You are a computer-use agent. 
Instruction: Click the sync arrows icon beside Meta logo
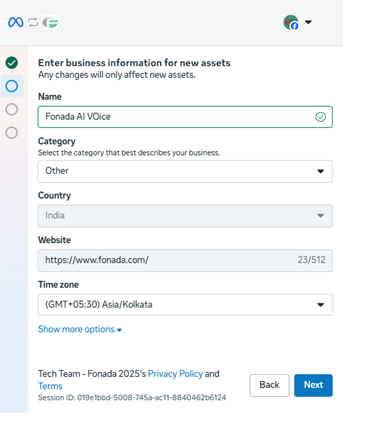33,22
